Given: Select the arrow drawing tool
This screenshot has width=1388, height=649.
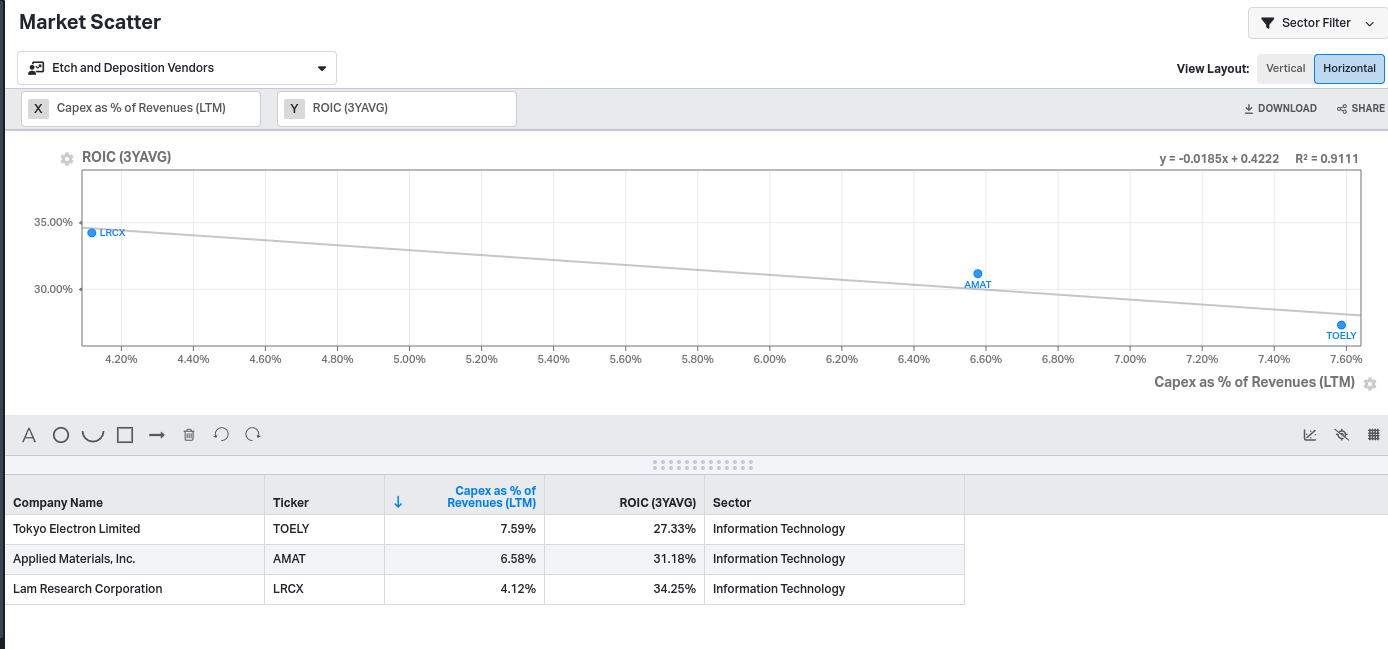Looking at the screenshot, I should [x=157, y=435].
